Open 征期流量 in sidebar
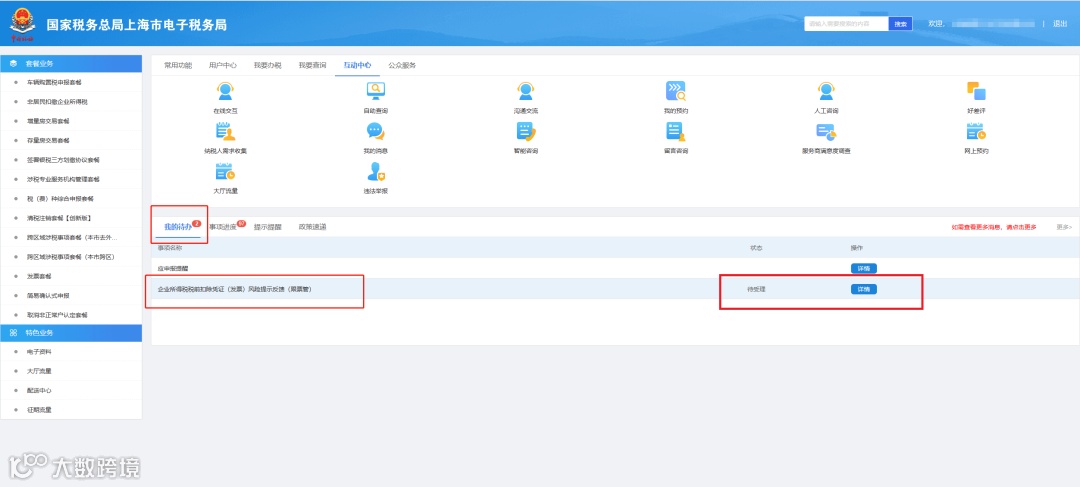1080x487 pixels. tap(39, 410)
